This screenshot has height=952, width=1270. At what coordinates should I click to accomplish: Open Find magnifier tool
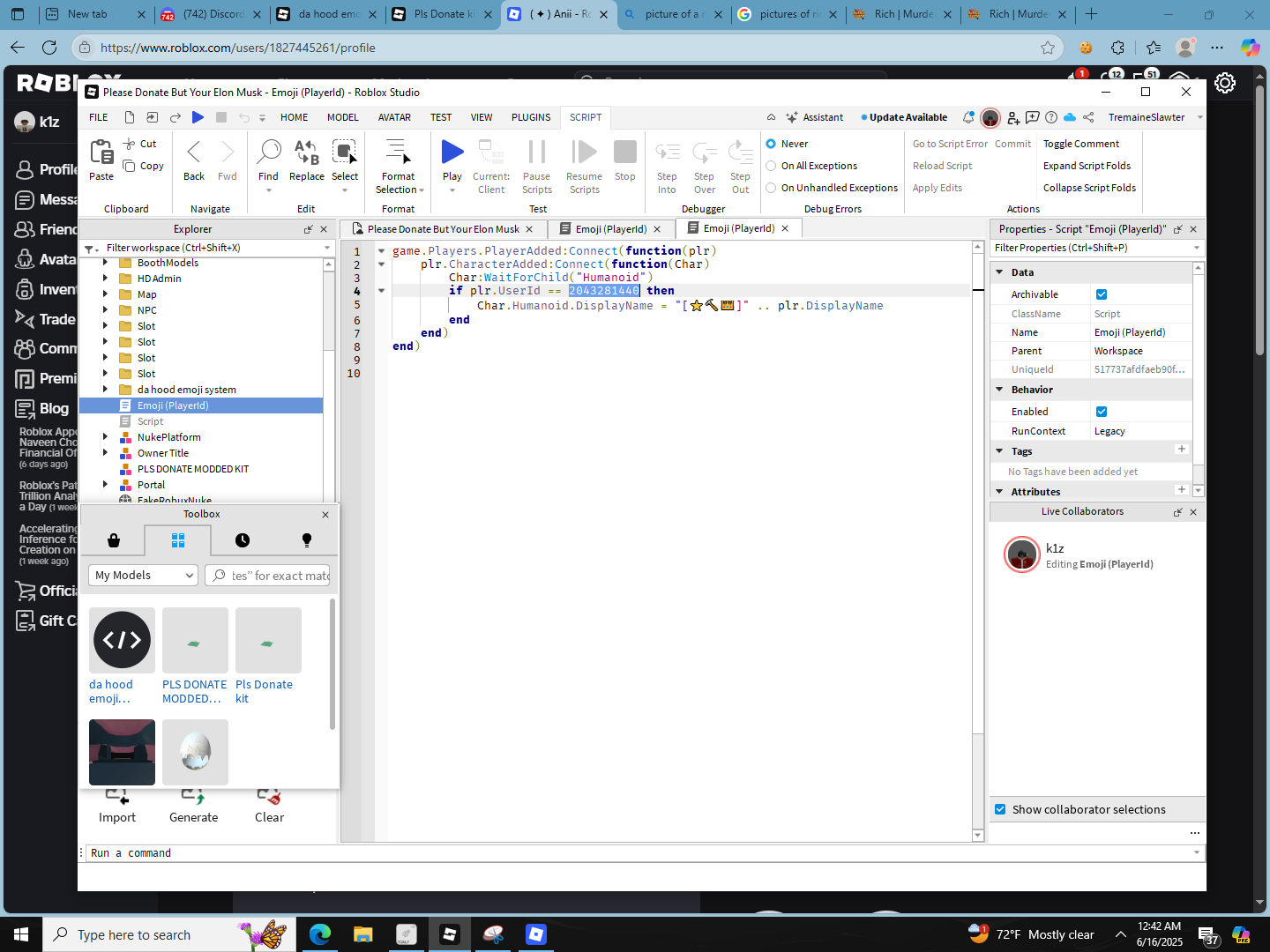[269, 152]
